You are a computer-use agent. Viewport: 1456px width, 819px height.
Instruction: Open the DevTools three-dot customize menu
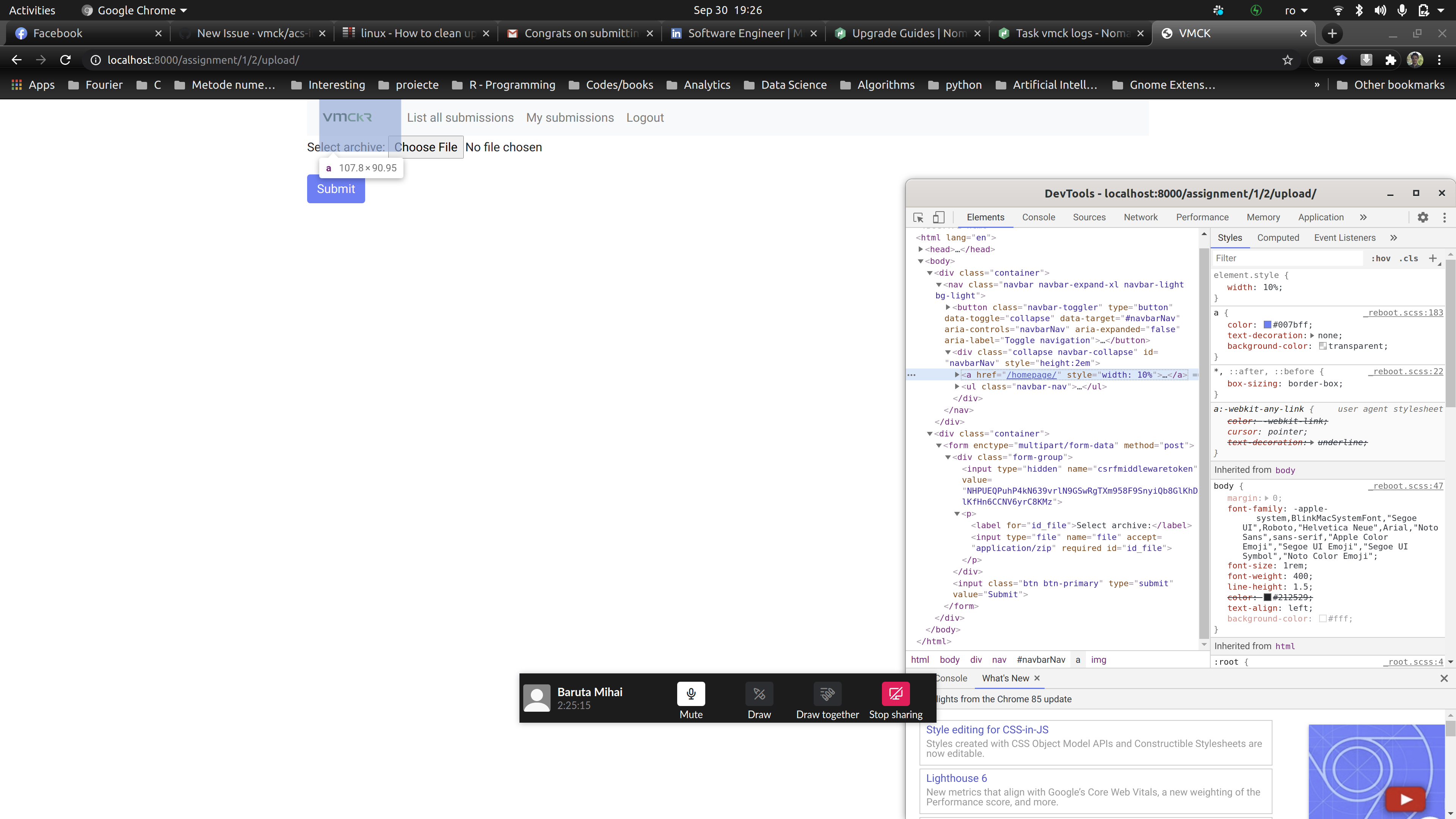pos(1444,218)
